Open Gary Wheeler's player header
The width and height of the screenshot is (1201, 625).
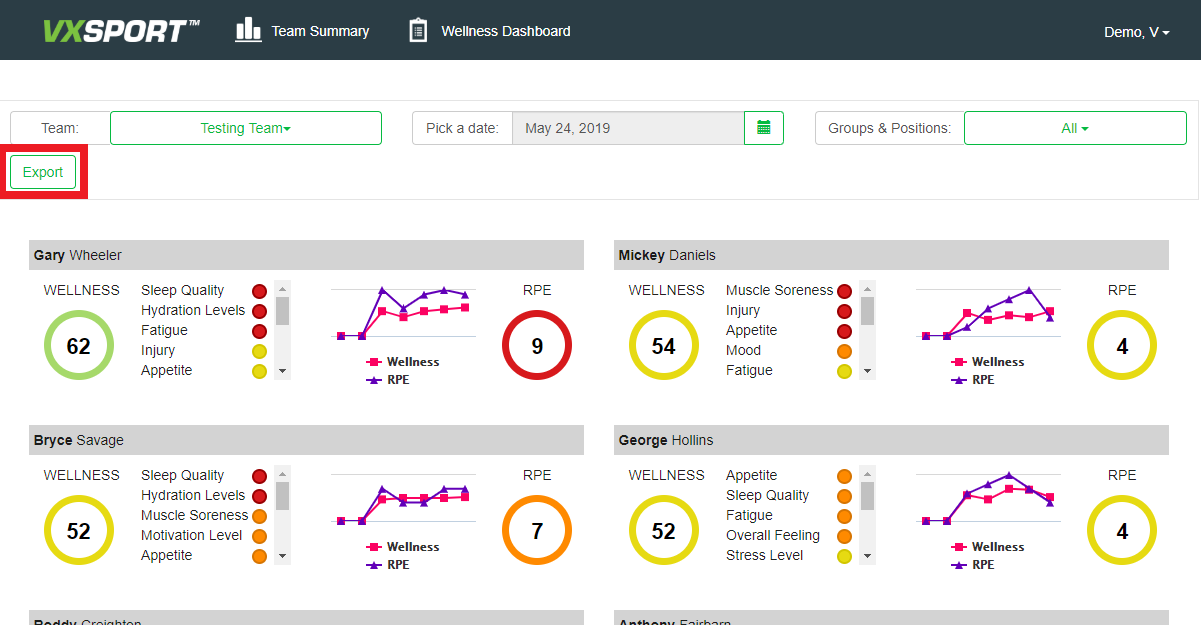point(306,255)
